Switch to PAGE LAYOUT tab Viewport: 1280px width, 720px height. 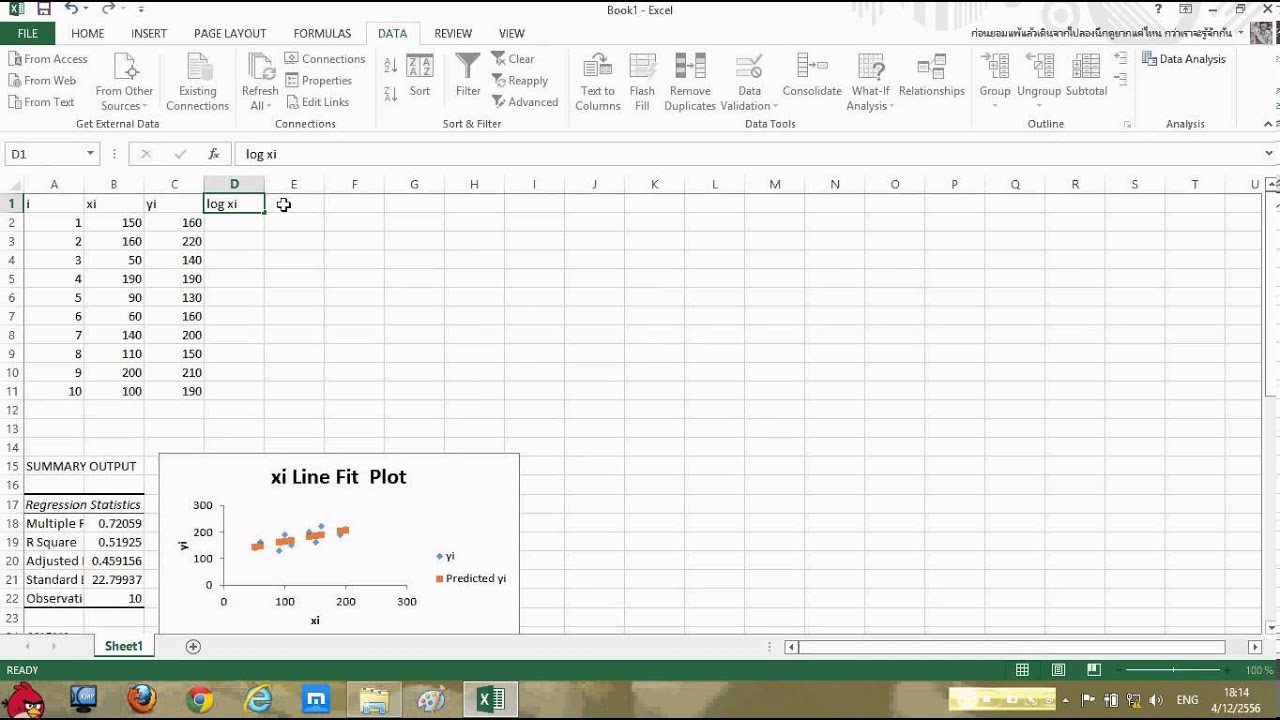[230, 33]
